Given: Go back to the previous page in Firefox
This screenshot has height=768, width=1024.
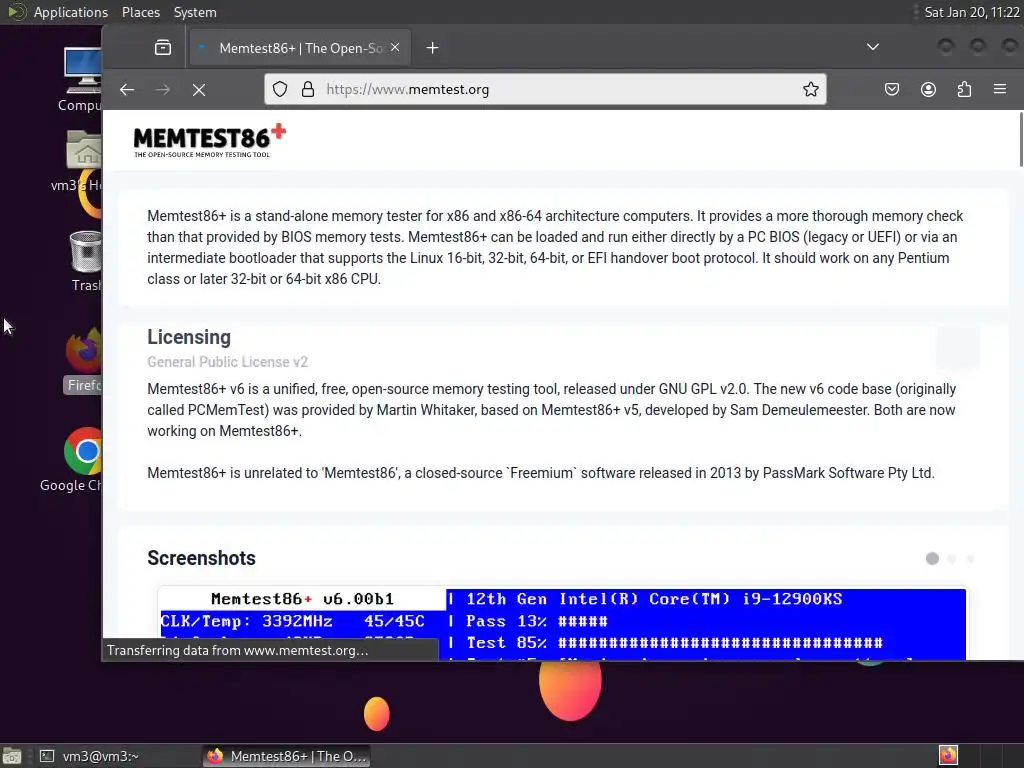Looking at the screenshot, I should (x=127, y=89).
